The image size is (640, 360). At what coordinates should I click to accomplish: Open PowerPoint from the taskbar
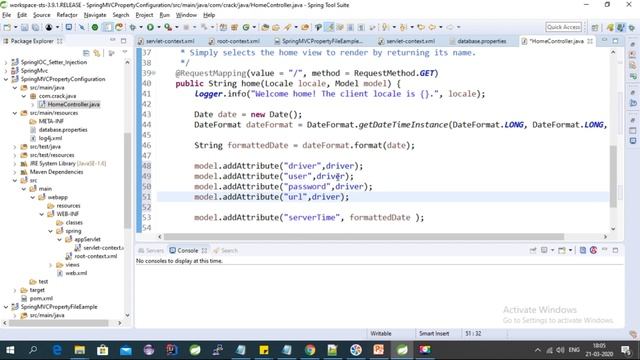(379, 350)
